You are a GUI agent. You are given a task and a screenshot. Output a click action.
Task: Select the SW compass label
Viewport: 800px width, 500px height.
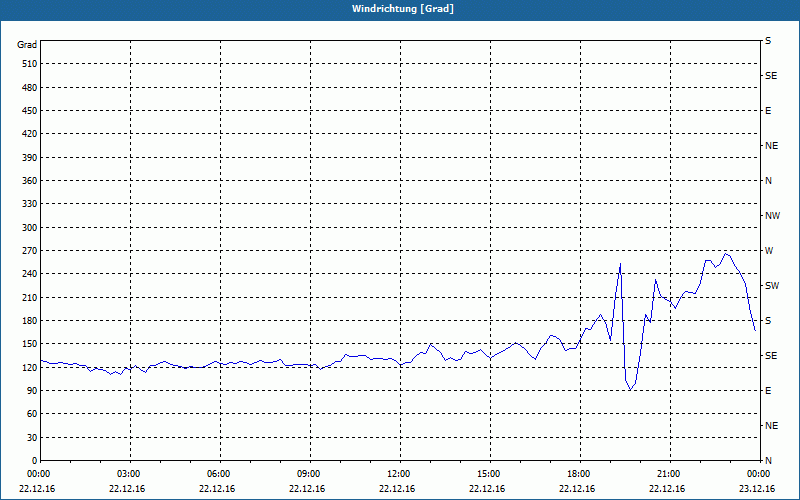[x=772, y=286]
